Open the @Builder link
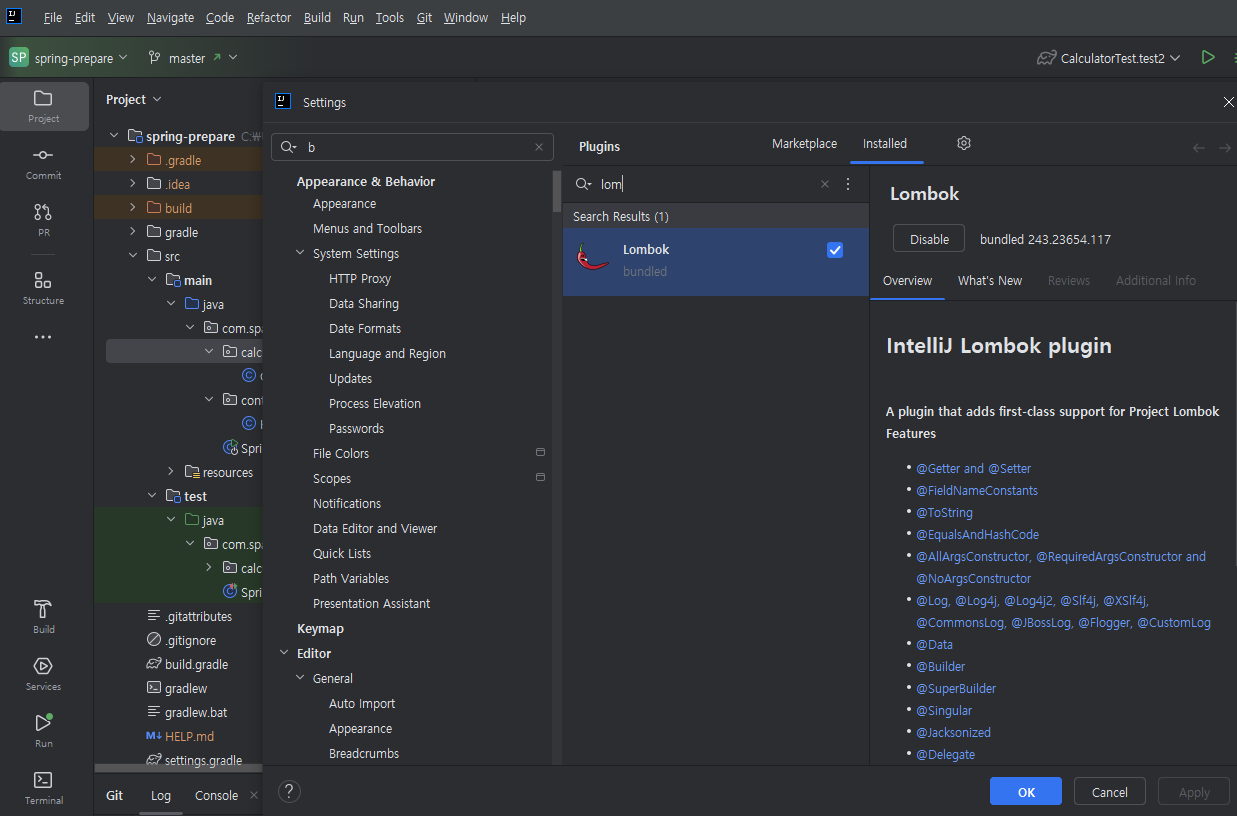The image size is (1237, 816). (940, 667)
